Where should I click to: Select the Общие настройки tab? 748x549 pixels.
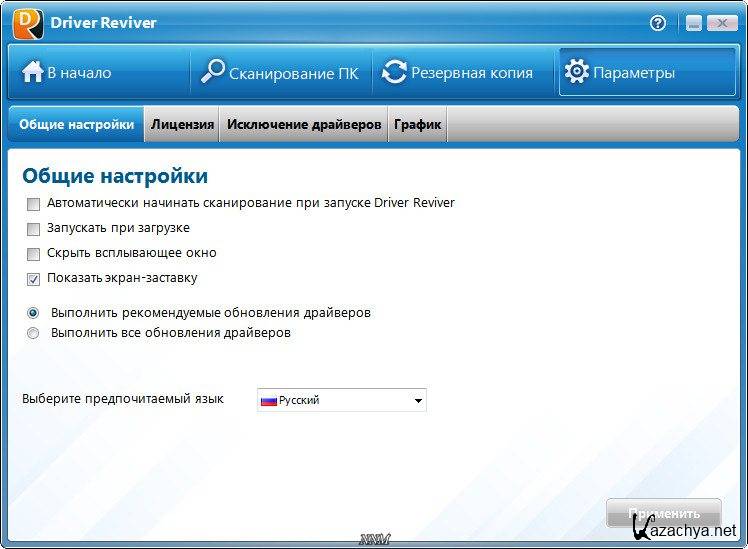coord(76,125)
